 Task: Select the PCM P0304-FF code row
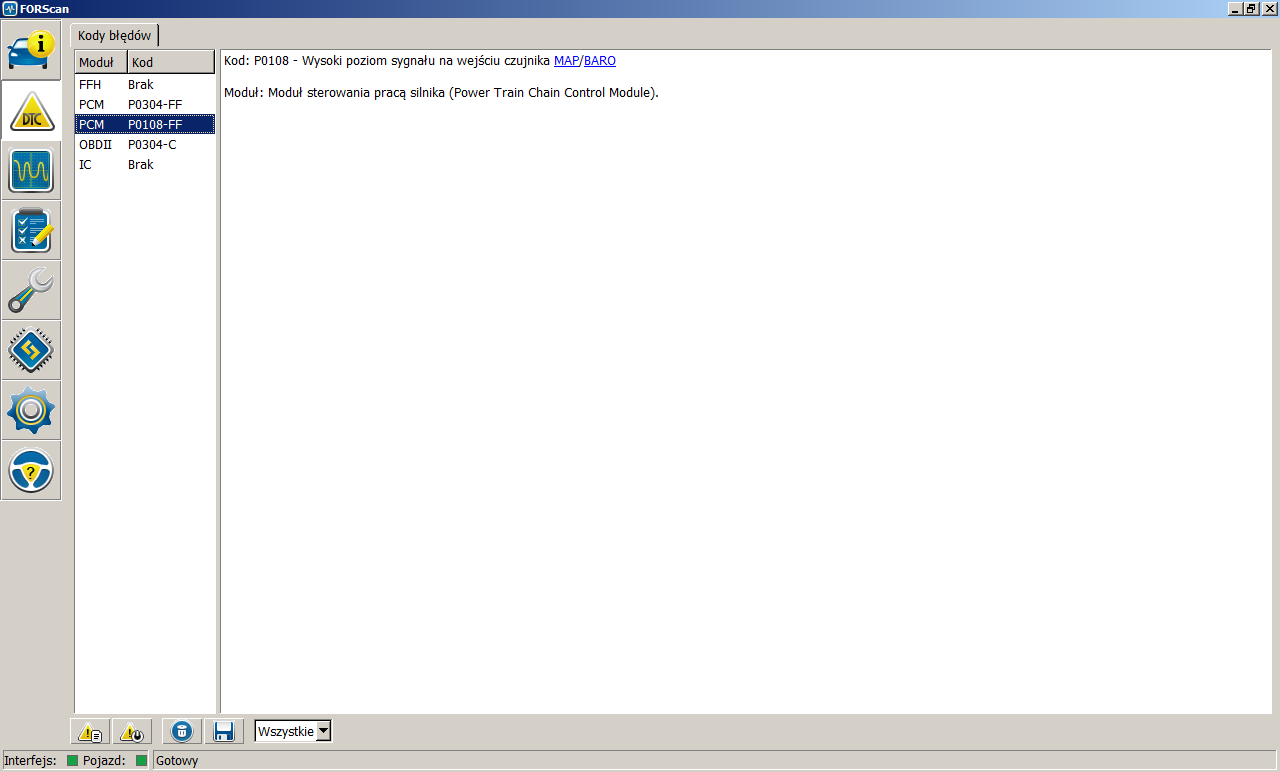coord(145,104)
